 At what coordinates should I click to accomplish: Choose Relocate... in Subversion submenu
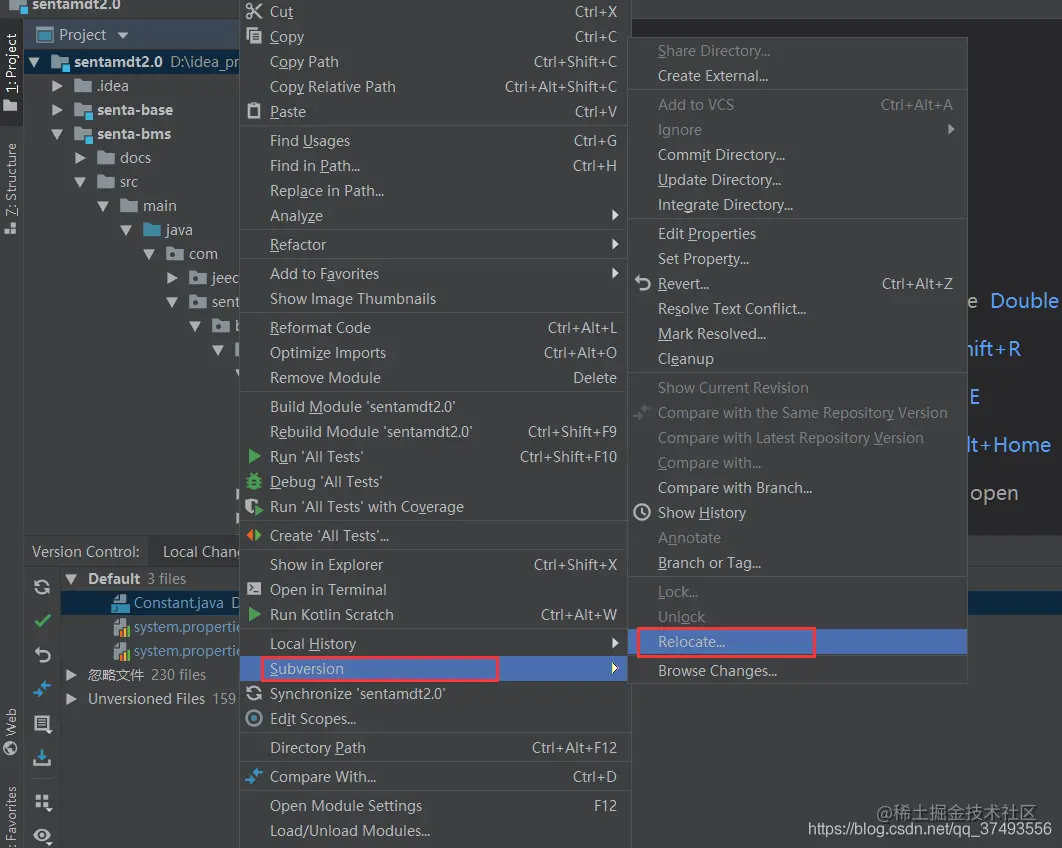[797, 641]
